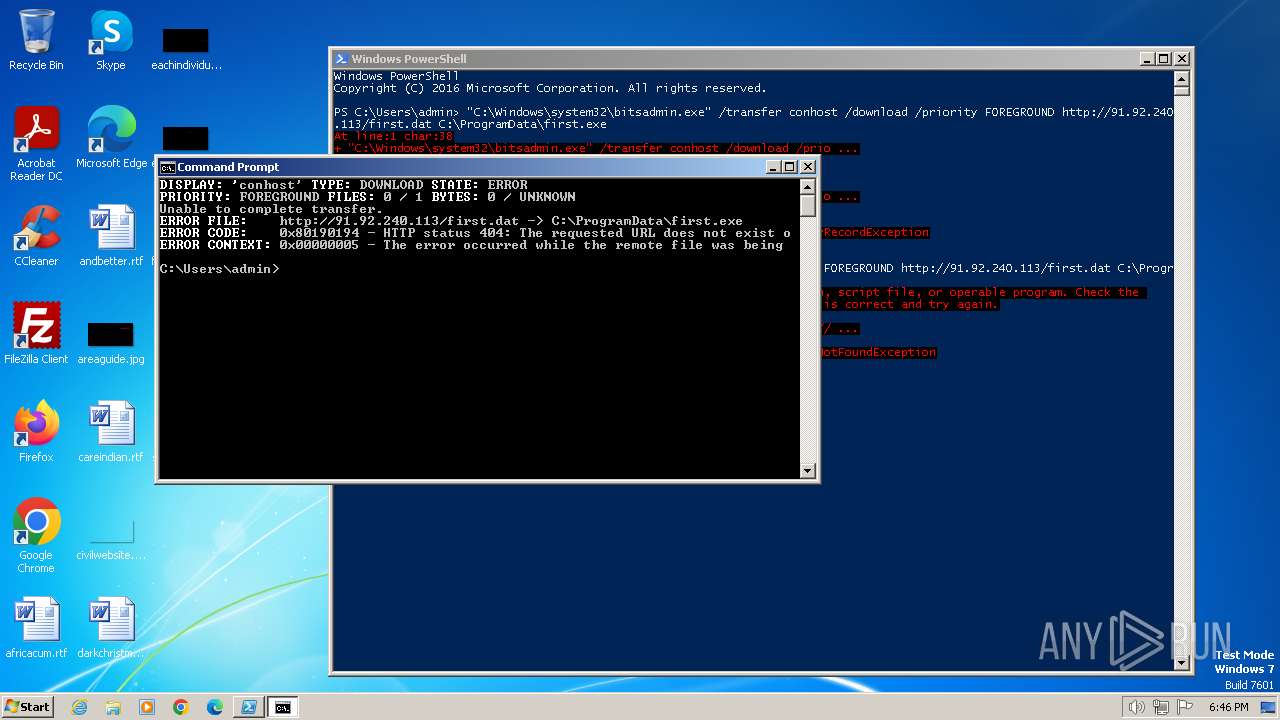Click the ERROR CODE 0x80190194 line
This screenshot has height=720, width=1280.
tap(475, 233)
